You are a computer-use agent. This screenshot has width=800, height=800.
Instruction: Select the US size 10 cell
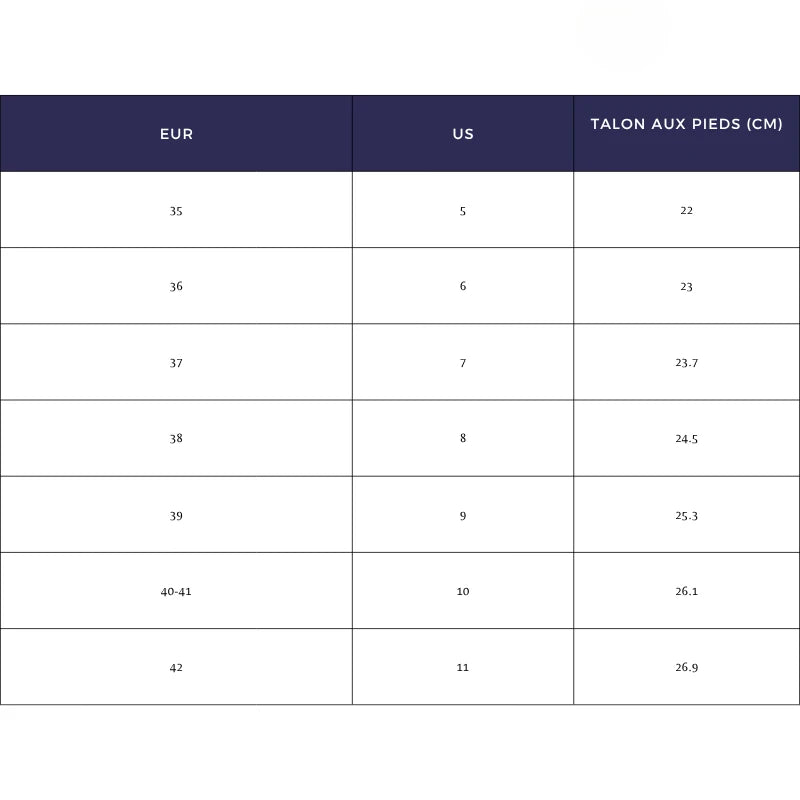(x=463, y=592)
